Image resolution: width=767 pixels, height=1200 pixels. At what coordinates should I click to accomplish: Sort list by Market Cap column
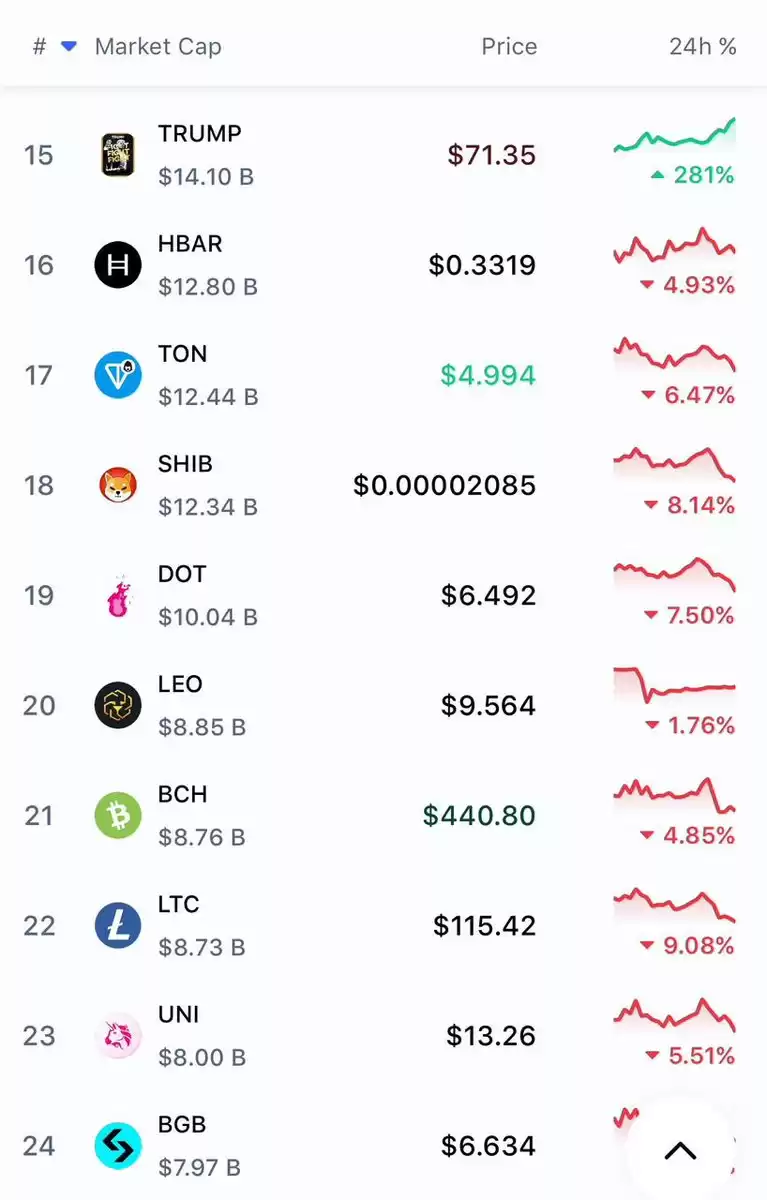[158, 46]
